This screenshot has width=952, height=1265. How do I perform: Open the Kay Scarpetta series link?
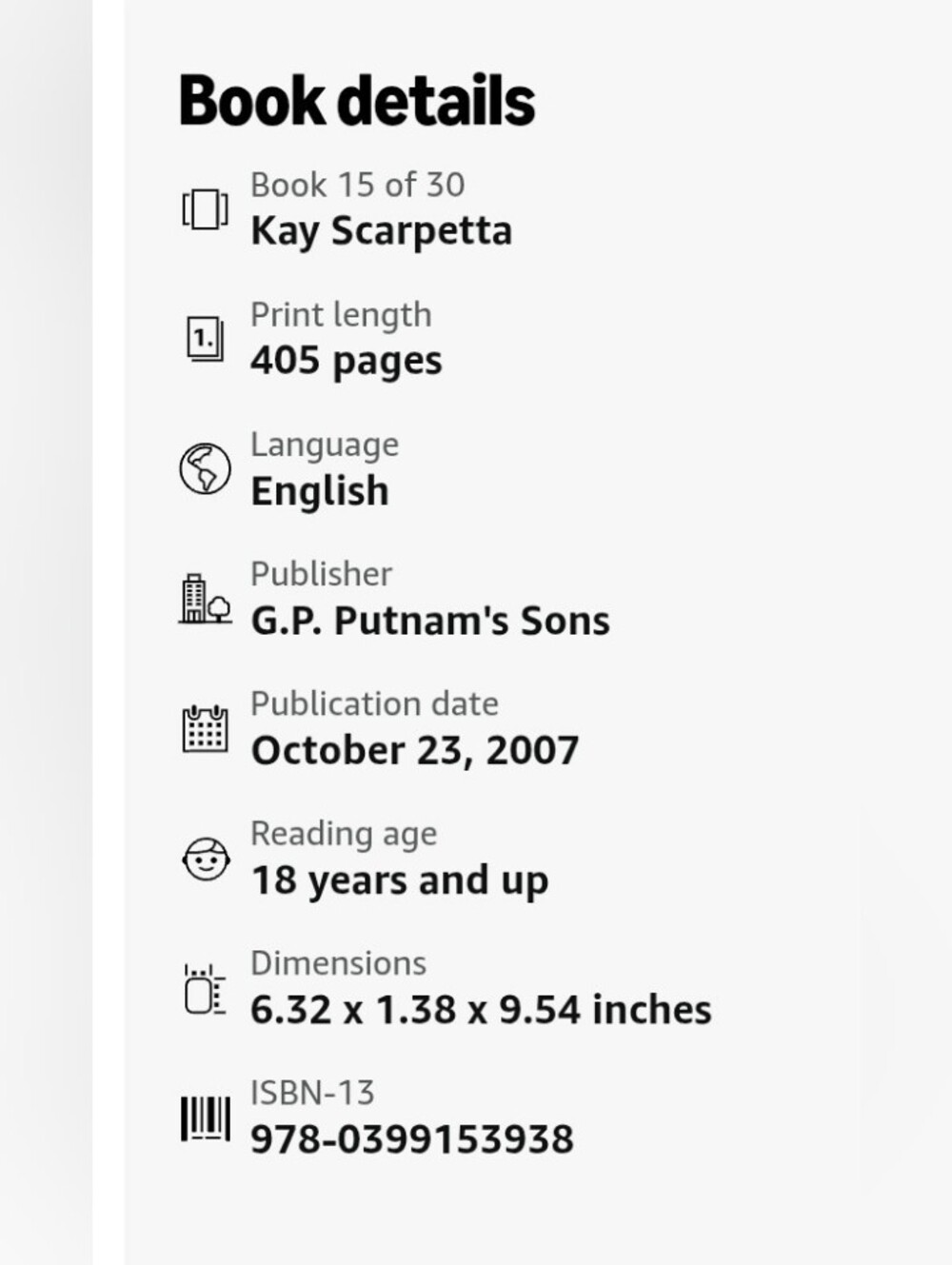pos(381,231)
